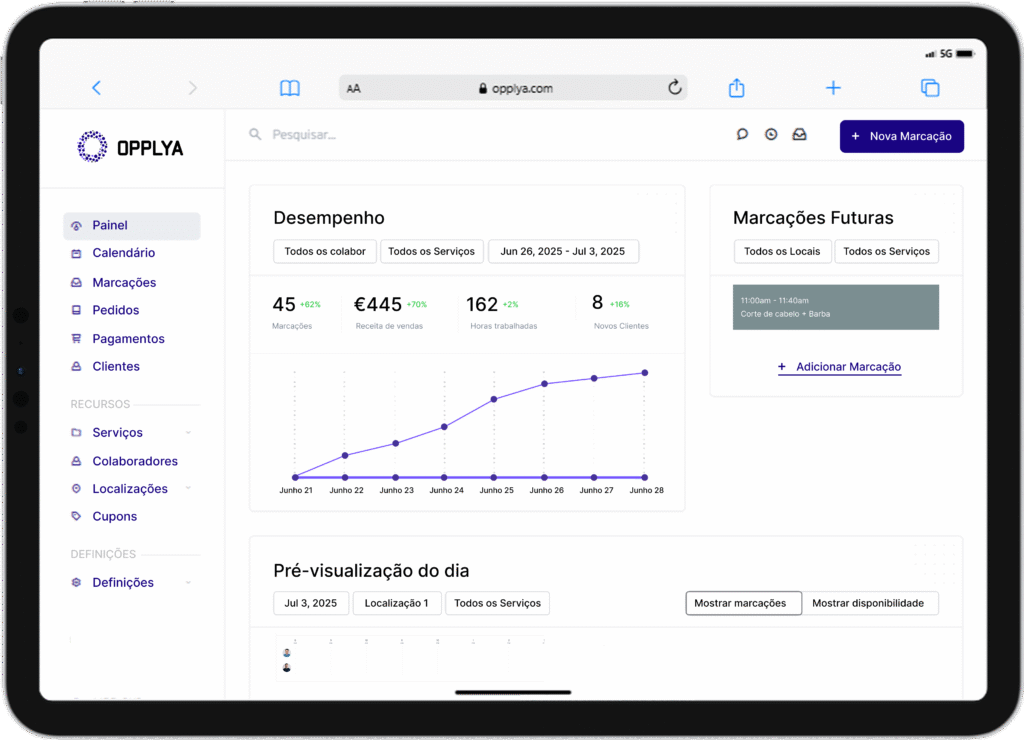Click the Safari back arrow
The height and width of the screenshot is (740, 1024).
pos(97,88)
